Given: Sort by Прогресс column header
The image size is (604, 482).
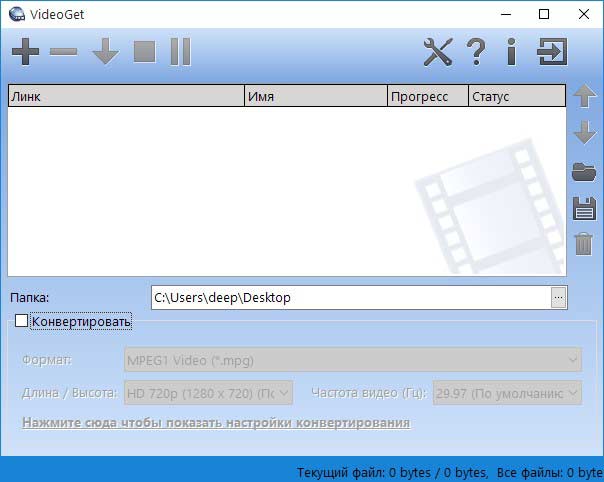Looking at the screenshot, I should point(428,96).
